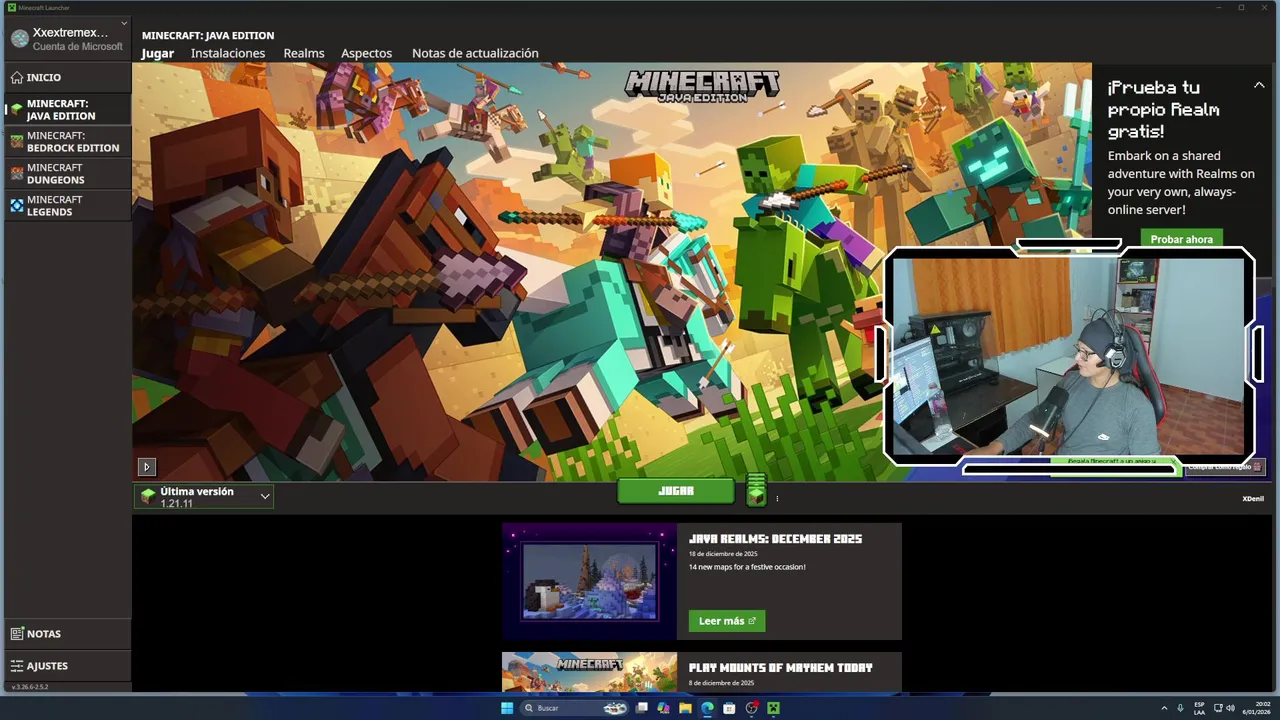Open File Explorer from the taskbar
The image size is (1280, 720).
(x=685, y=708)
